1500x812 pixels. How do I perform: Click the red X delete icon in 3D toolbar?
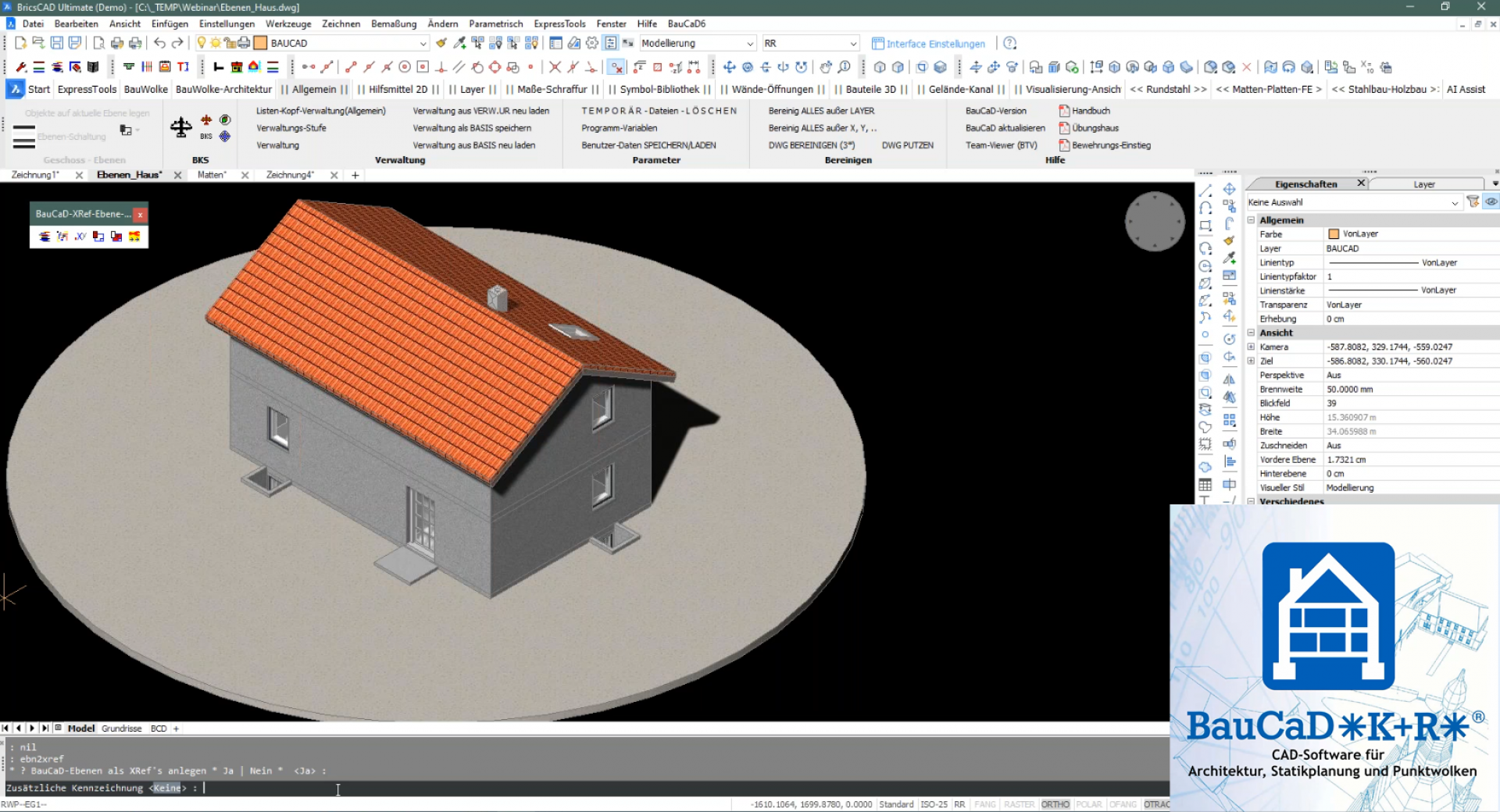[1247, 67]
